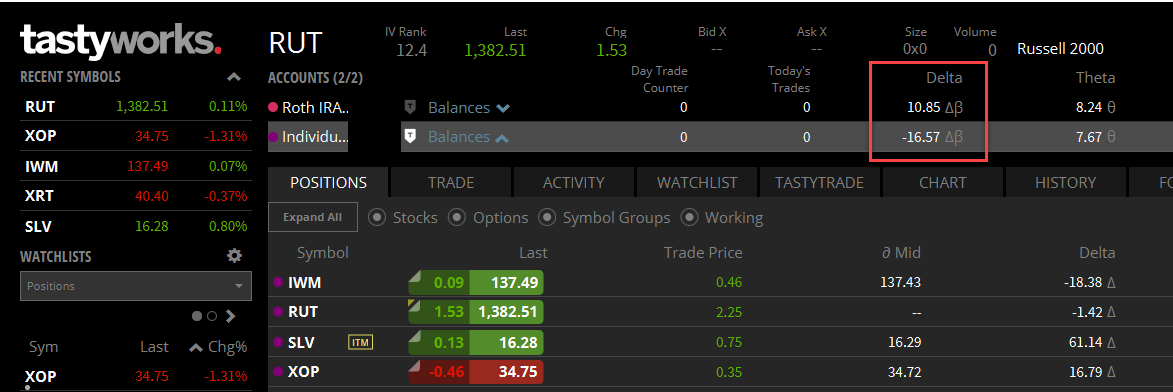Select the Working filter radio button
This screenshot has height=392, width=1173.
pyautogui.click(x=689, y=218)
